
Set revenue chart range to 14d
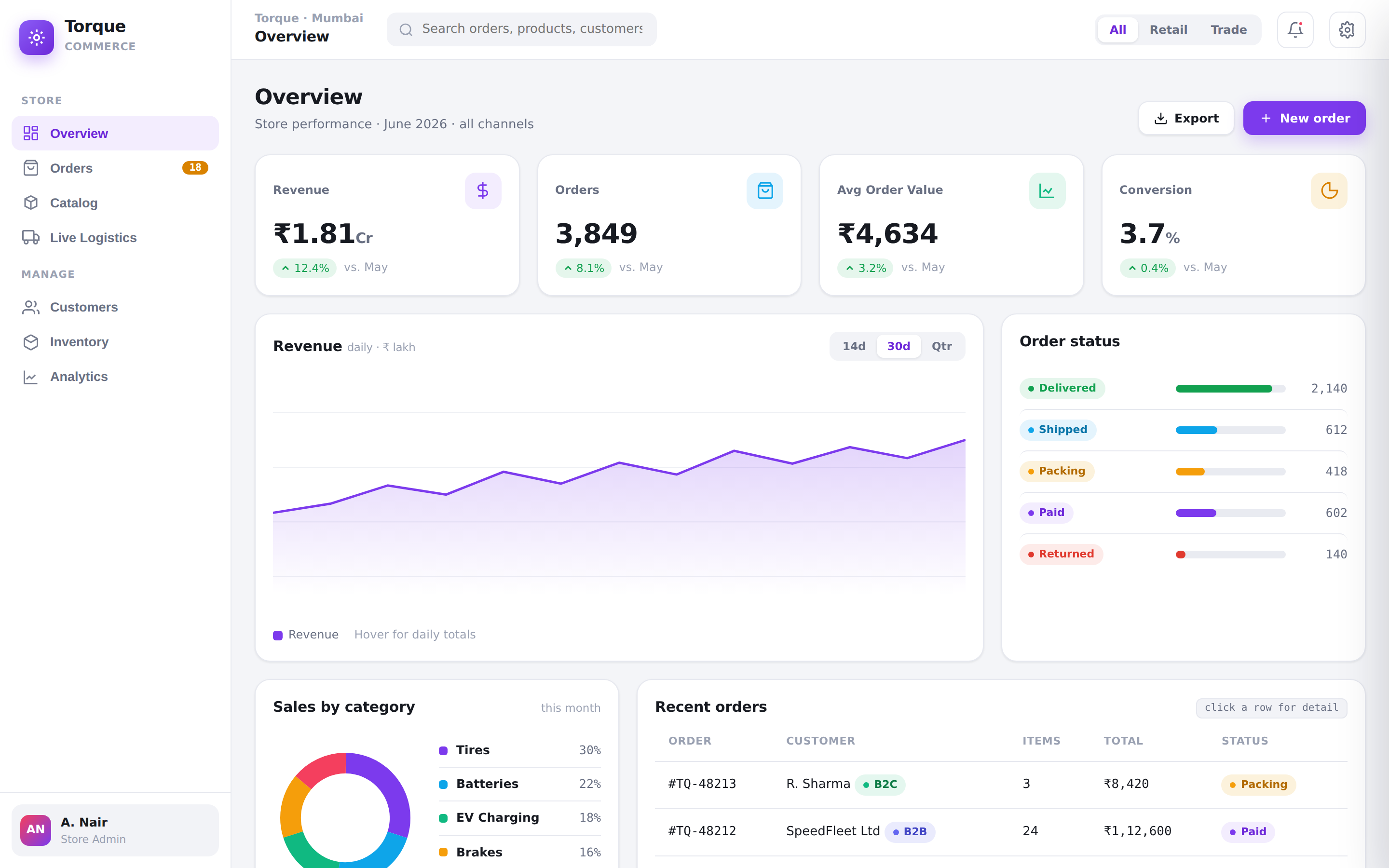point(854,346)
